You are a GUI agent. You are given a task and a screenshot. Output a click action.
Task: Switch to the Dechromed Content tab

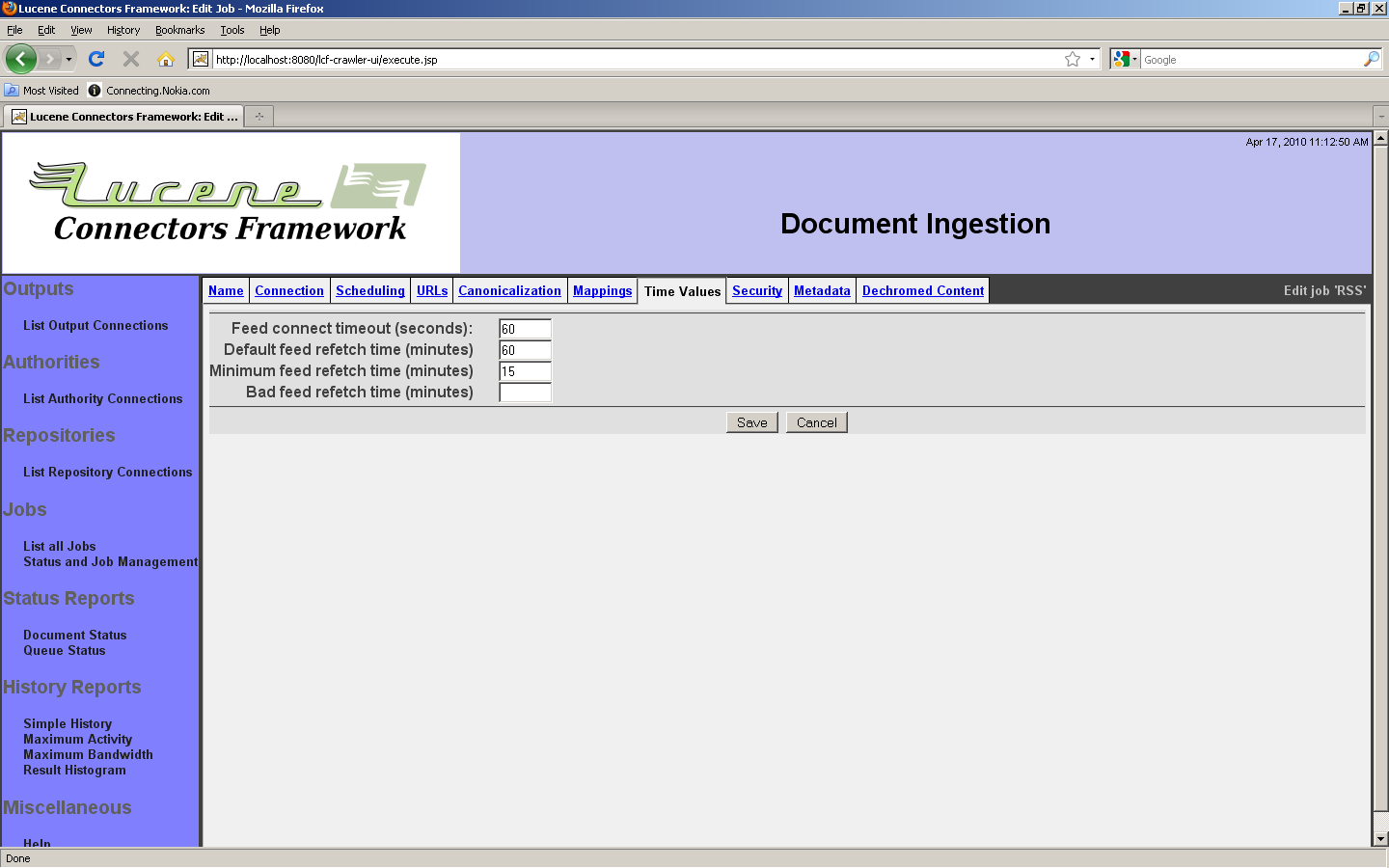point(922,290)
